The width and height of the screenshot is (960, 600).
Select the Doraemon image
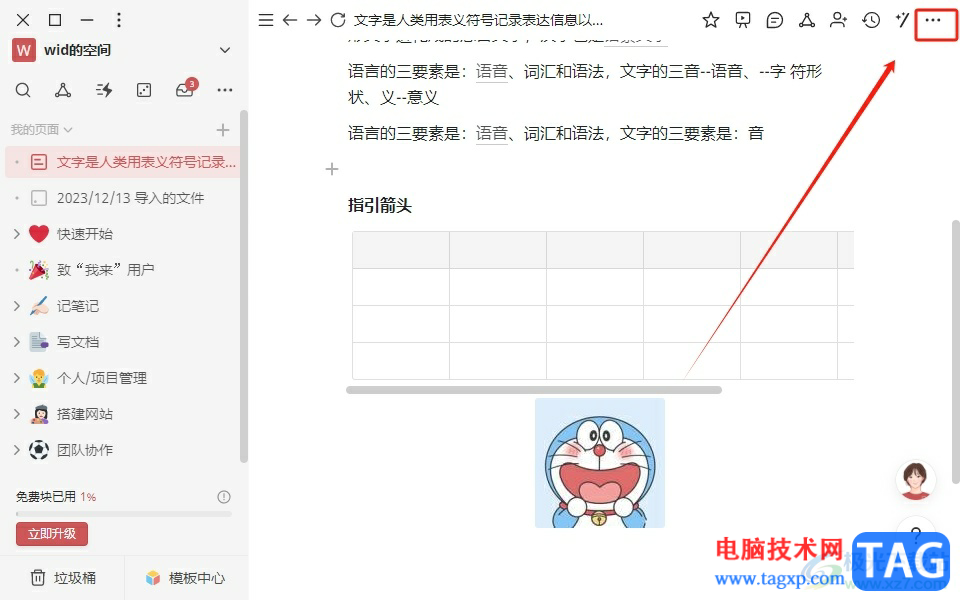pyautogui.click(x=600, y=463)
